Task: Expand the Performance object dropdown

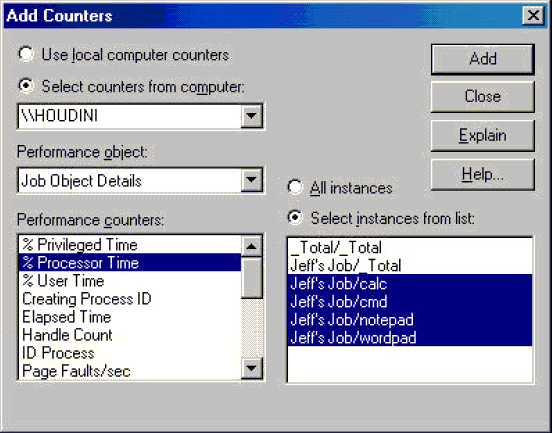Action: point(251,180)
